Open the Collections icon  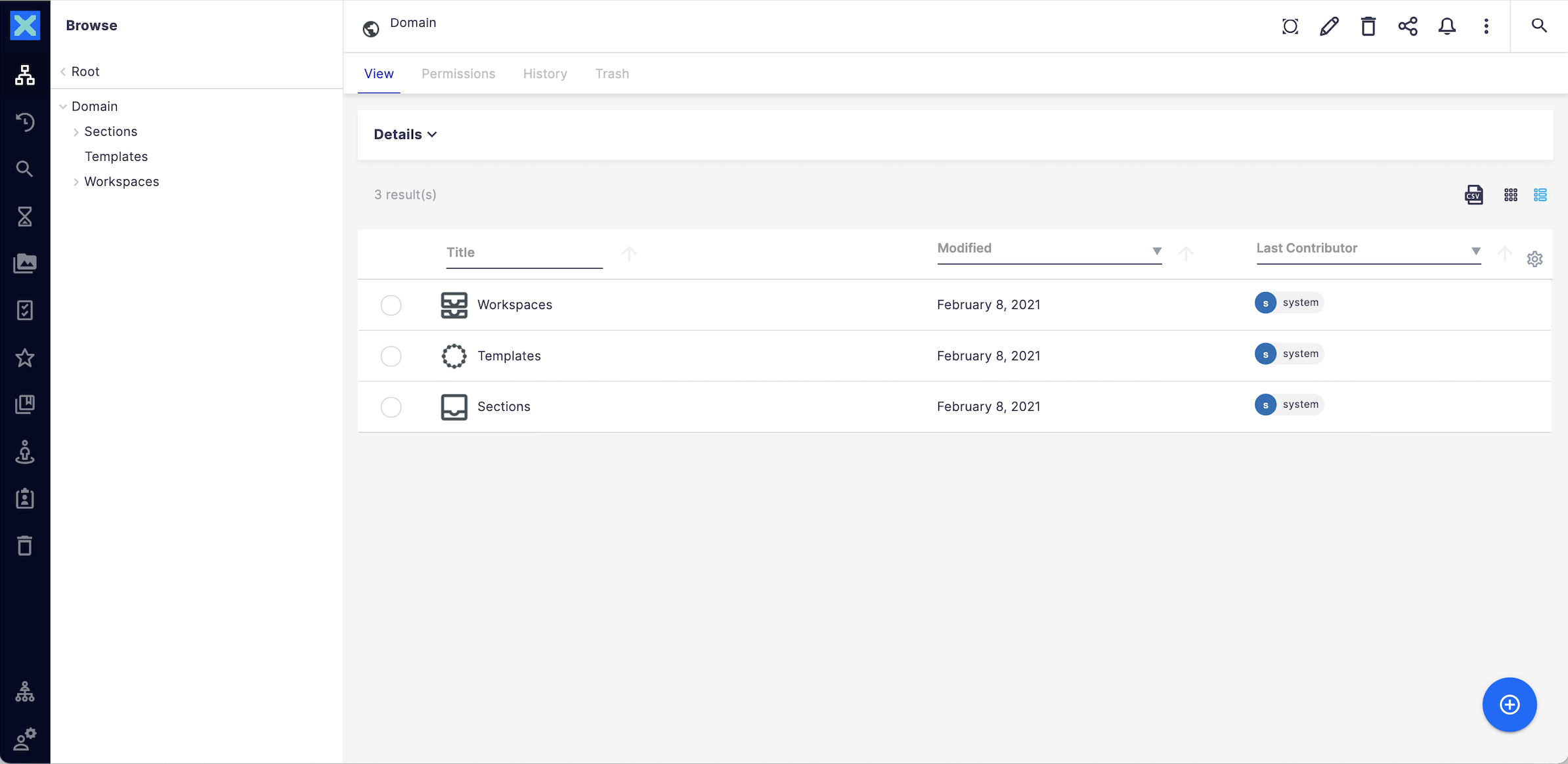click(x=25, y=404)
